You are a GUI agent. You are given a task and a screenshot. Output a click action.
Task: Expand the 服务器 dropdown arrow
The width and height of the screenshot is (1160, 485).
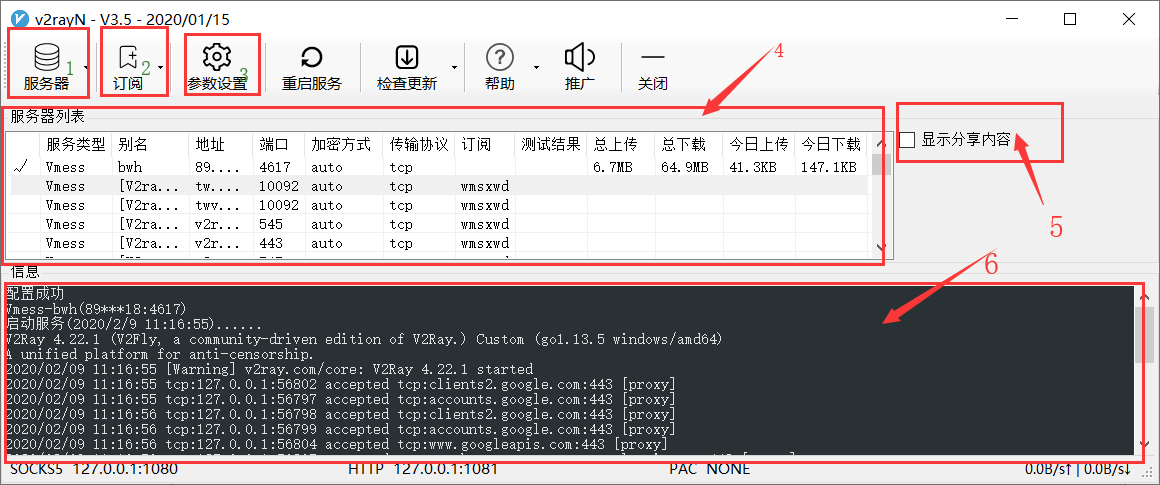coord(87,68)
